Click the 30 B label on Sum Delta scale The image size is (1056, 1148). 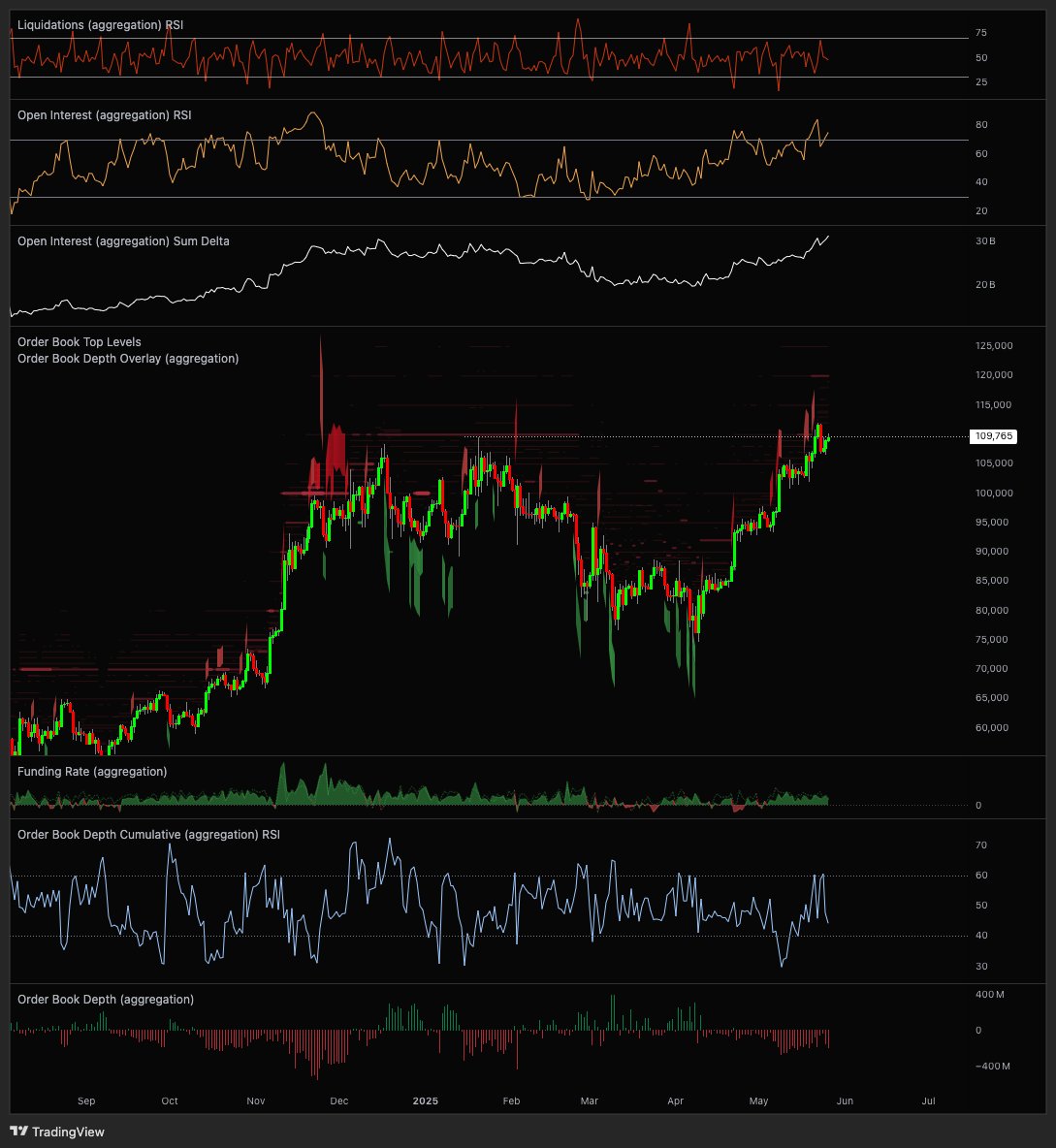[x=985, y=241]
